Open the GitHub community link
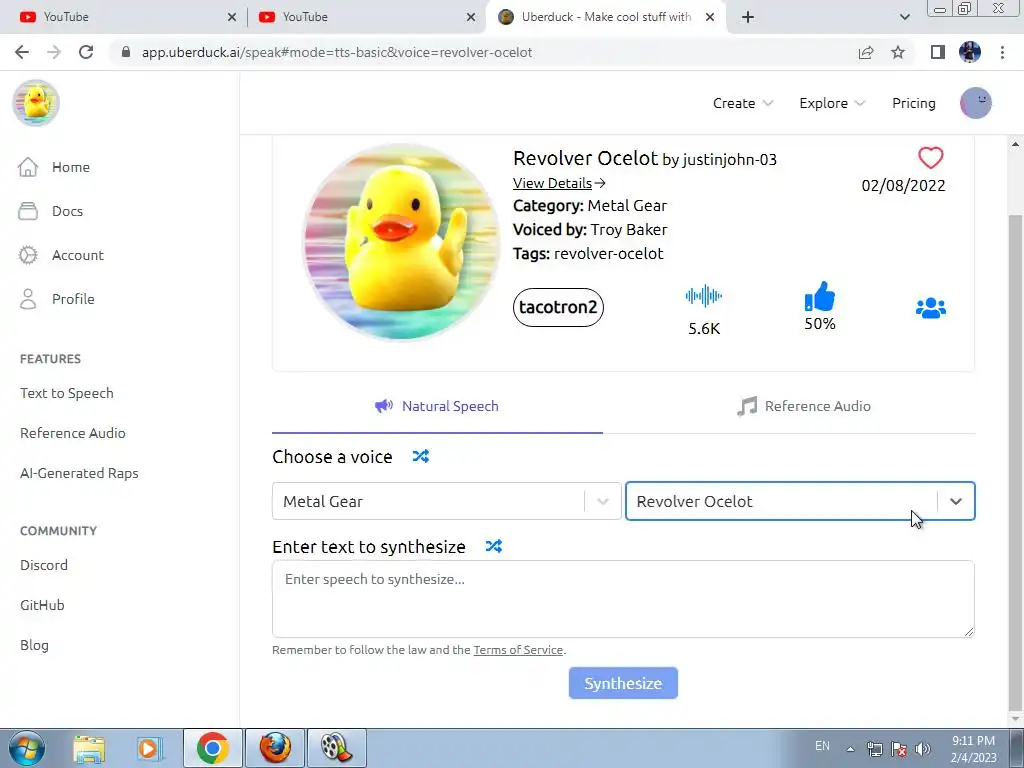Viewport: 1024px width, 768px height. click(x=42, y=605)
